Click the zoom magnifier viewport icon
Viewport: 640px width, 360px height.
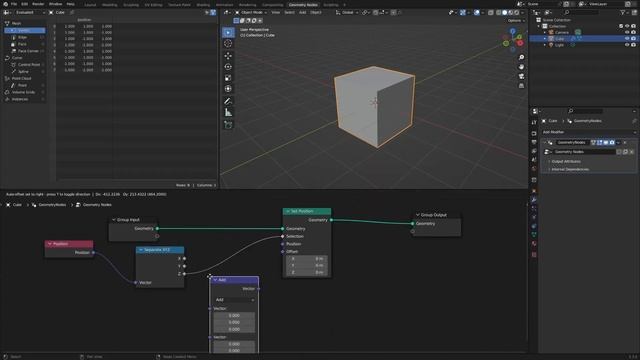click(521, 58)
